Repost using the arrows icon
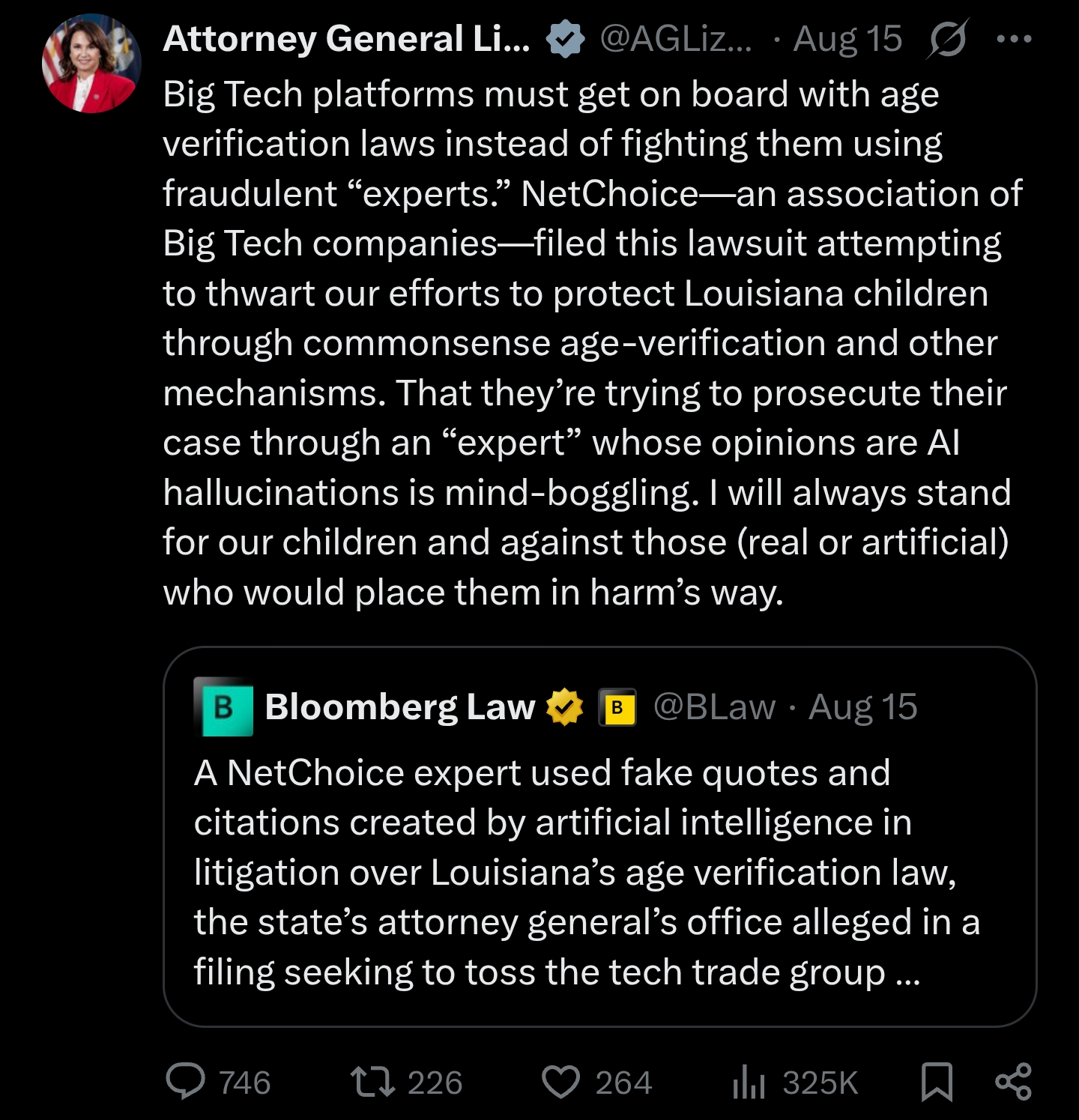Image resolution: width=1079 pixels, height=1120 pixels. (x=372, y=1082)
